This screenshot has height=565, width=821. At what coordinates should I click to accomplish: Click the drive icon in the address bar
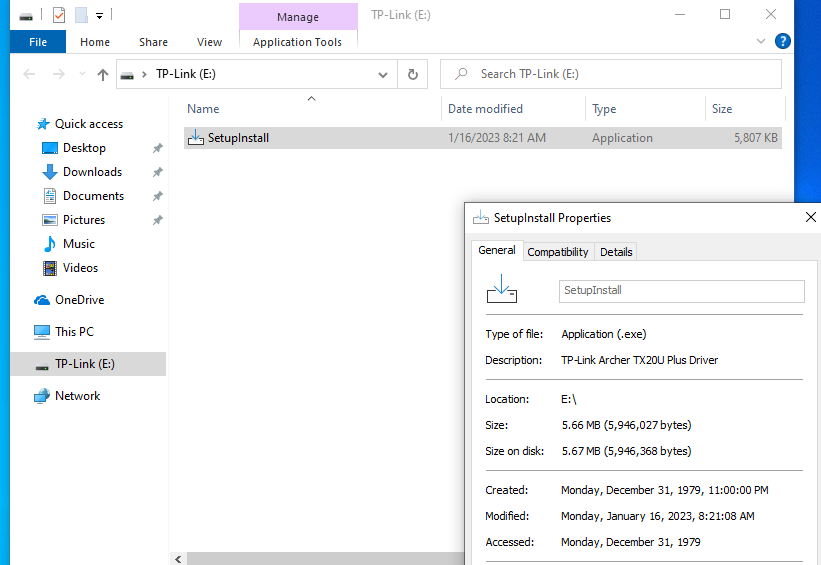(127, 75)
